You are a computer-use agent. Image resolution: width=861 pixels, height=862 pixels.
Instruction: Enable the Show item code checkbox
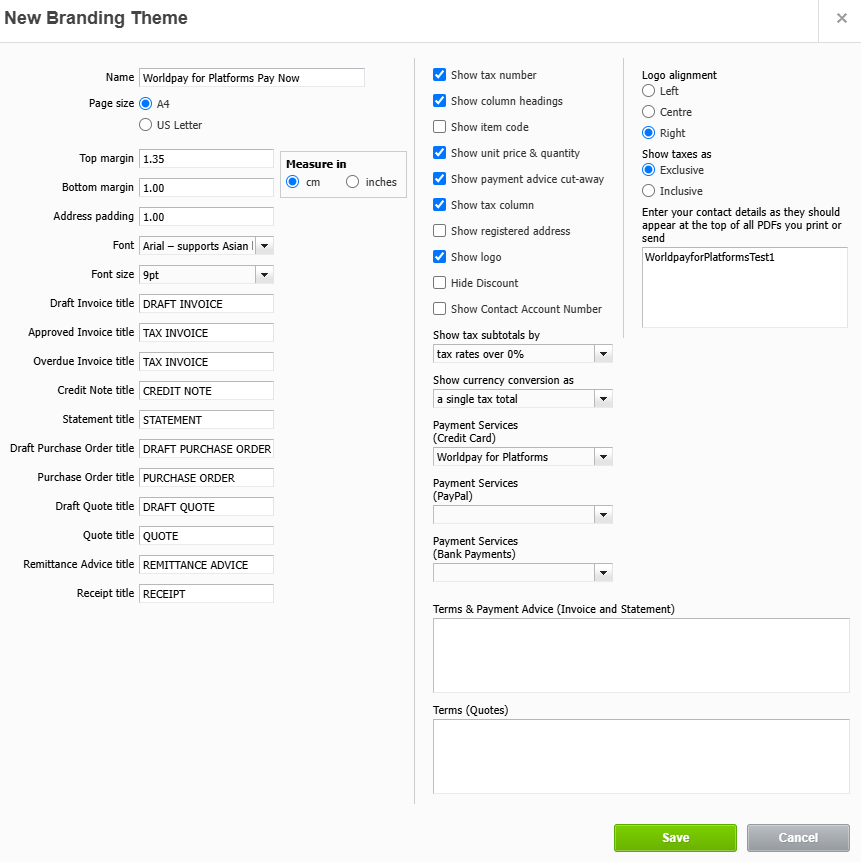pos(440,127)
